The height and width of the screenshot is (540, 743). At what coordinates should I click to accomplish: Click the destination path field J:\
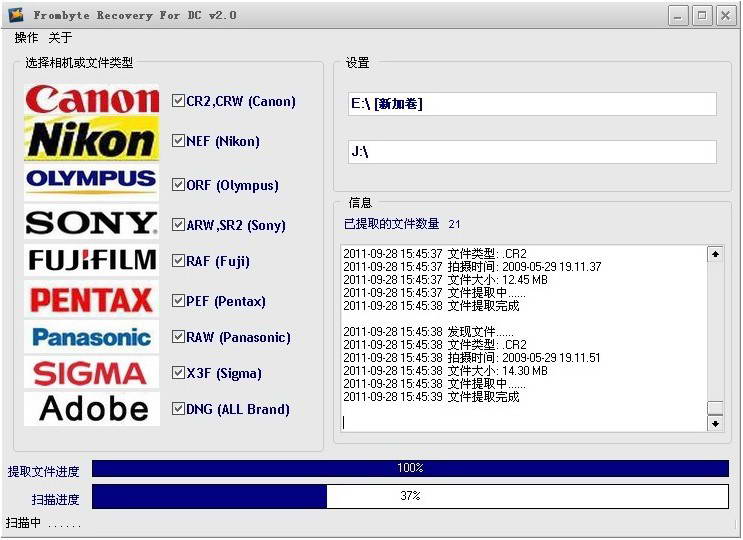click(532, 152)
